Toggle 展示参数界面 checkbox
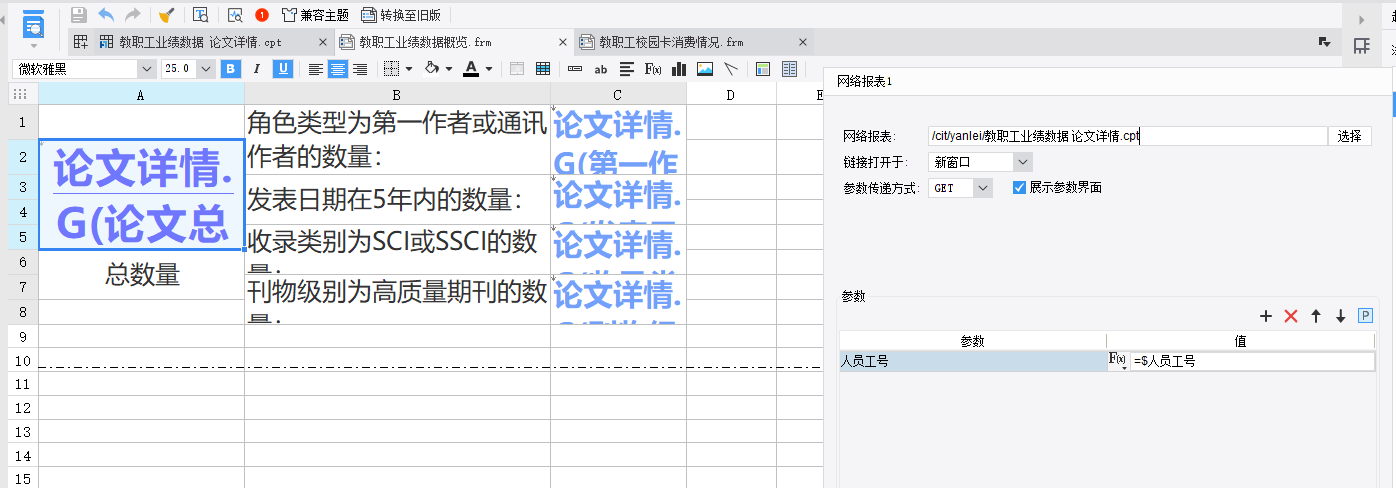1396x488 pixels. [x=1019, y=188]
